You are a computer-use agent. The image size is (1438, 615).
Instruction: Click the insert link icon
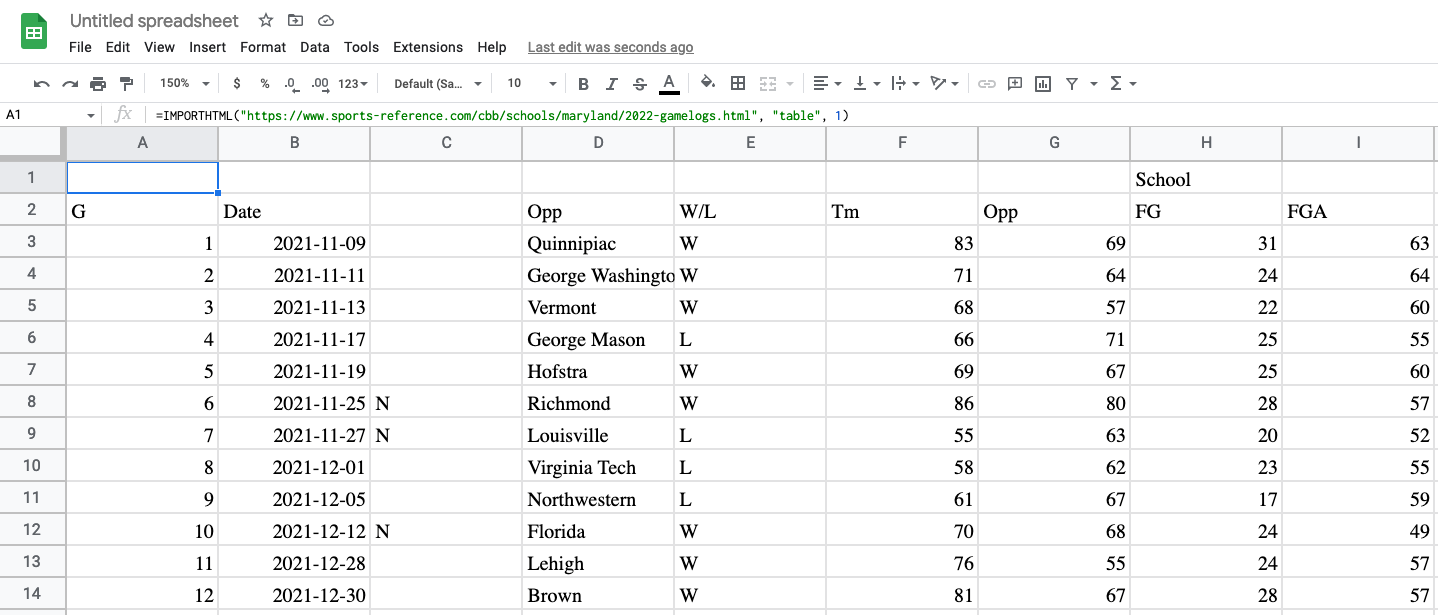click(x=986, y=83)
